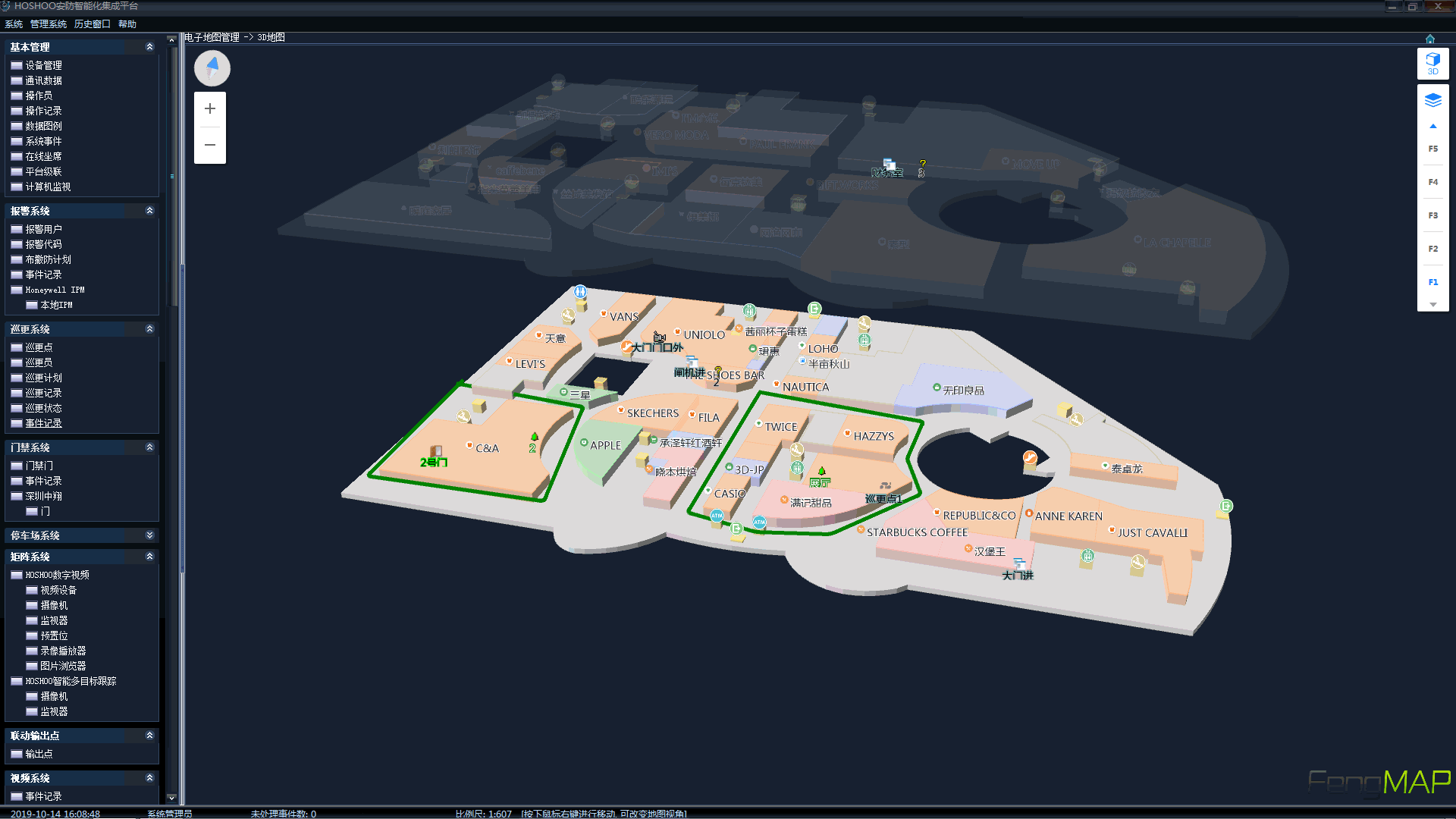This screenshot has width=1456, height=819.
Task: Select 本地IPM child node
Action: [56, 305]
